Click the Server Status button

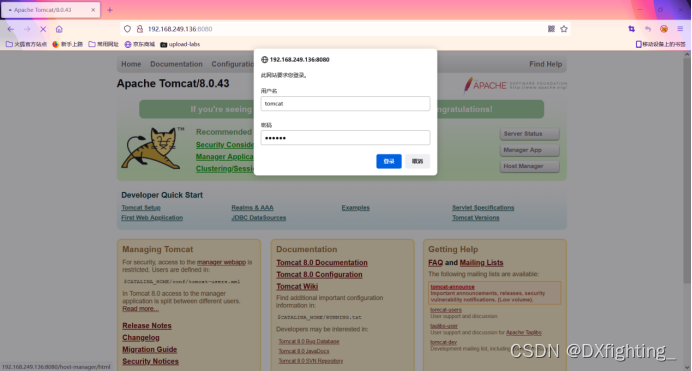tap(530, 134)
